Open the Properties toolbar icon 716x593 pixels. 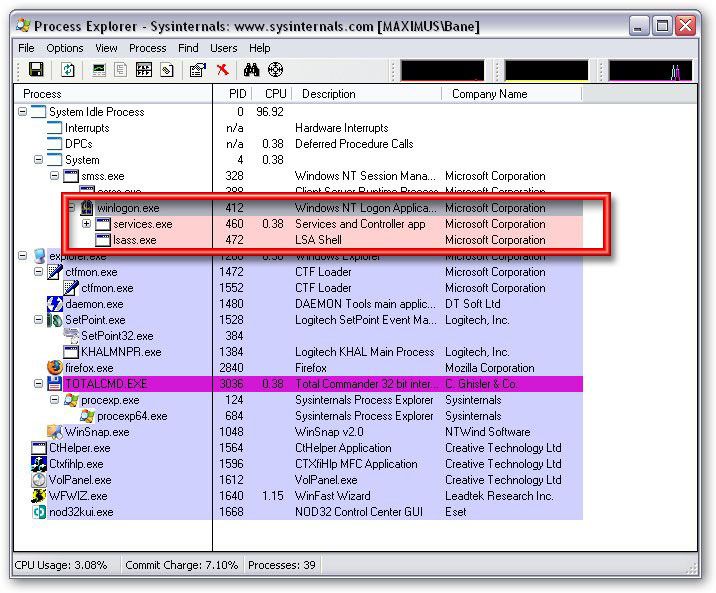[x=197, y=70]
